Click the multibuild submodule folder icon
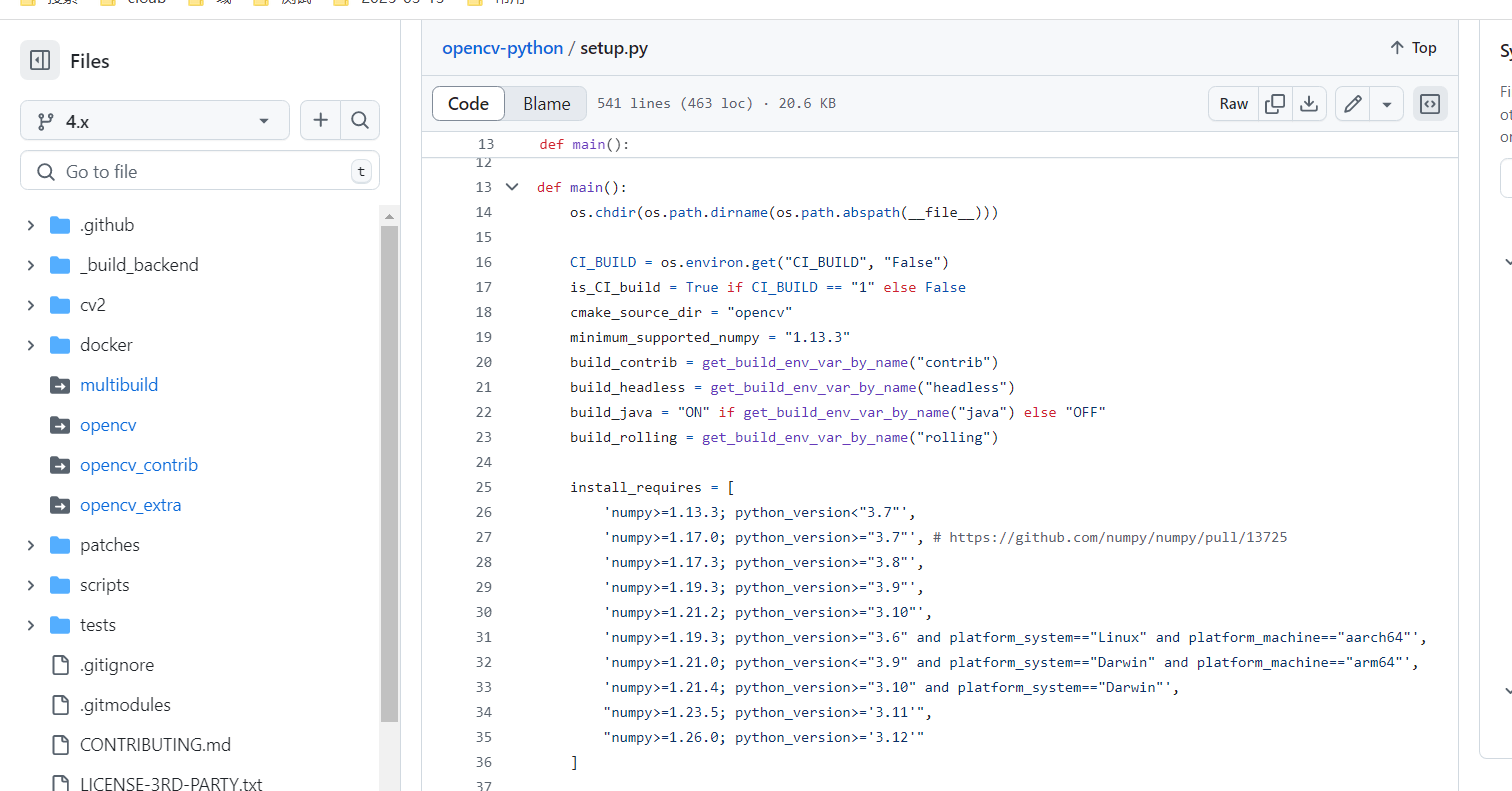 point(60,385)
